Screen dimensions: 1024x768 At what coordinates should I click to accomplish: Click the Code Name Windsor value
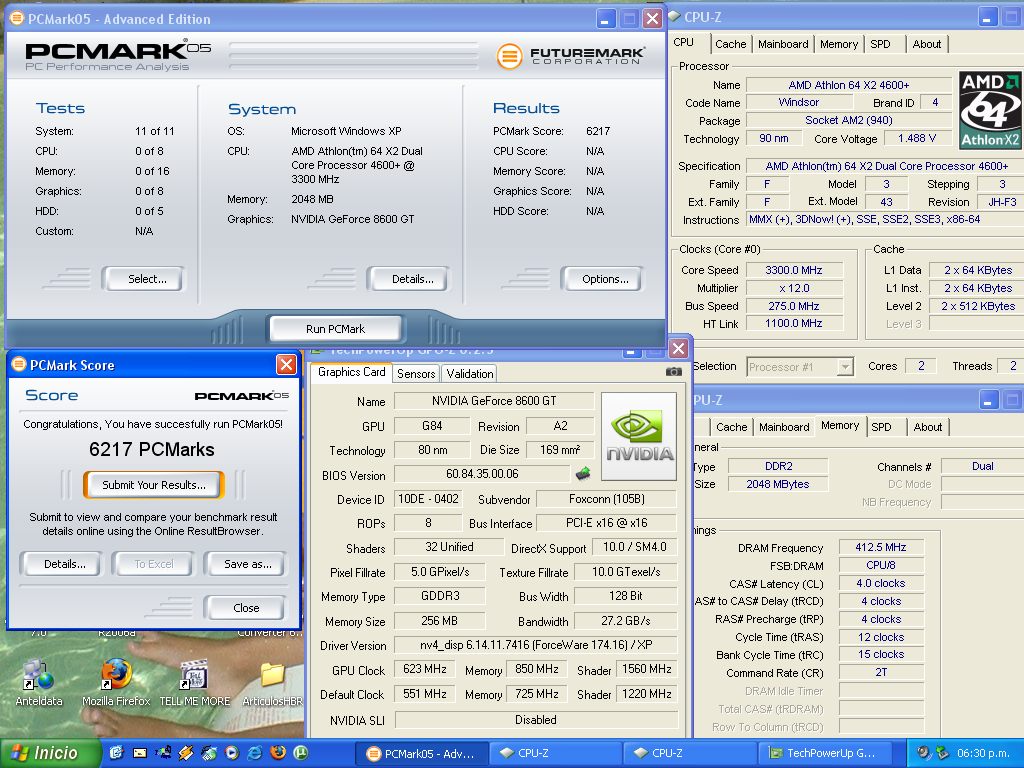(799, 103)
